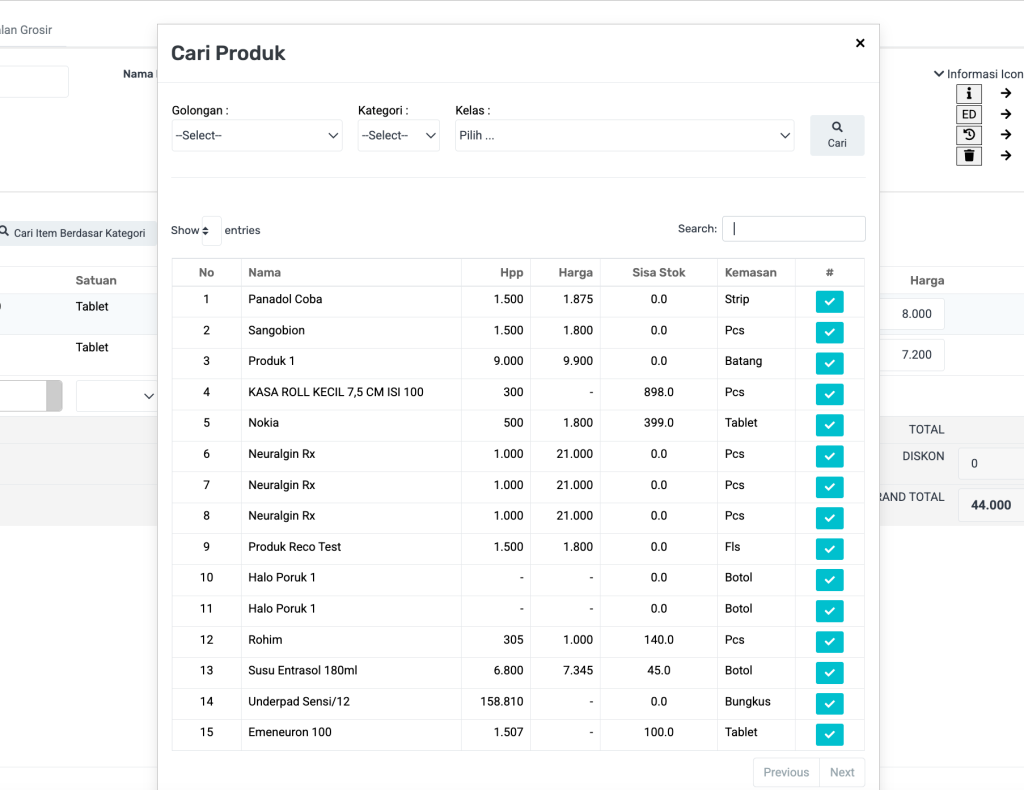Click the info icon in Informasi Icon
The height and width of the screenshot is (790, 1024).
point(968,93)
